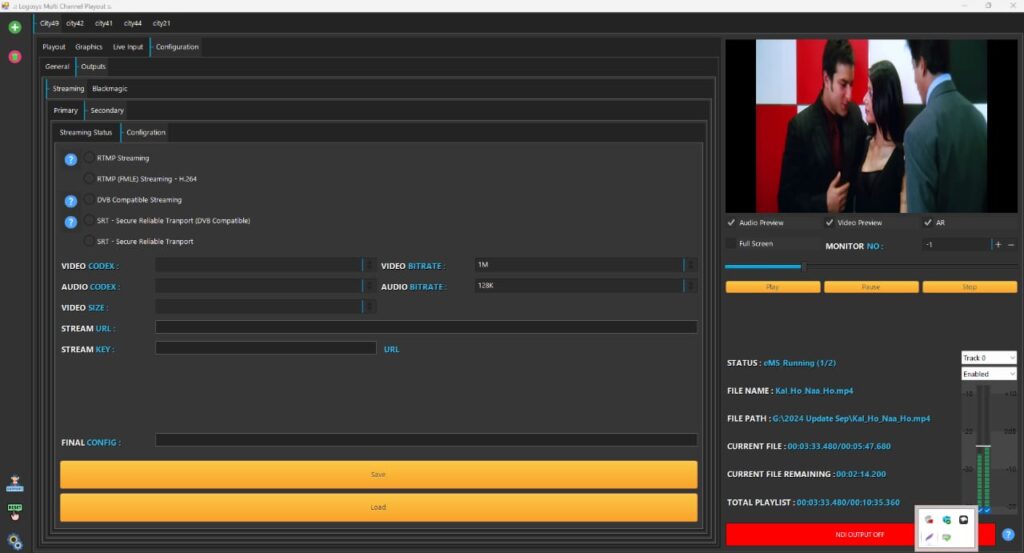Select plain SRT - Secure Reliable Transport option
The height and width of the screenshot is (553, 1024).
(x=89, y=241)
